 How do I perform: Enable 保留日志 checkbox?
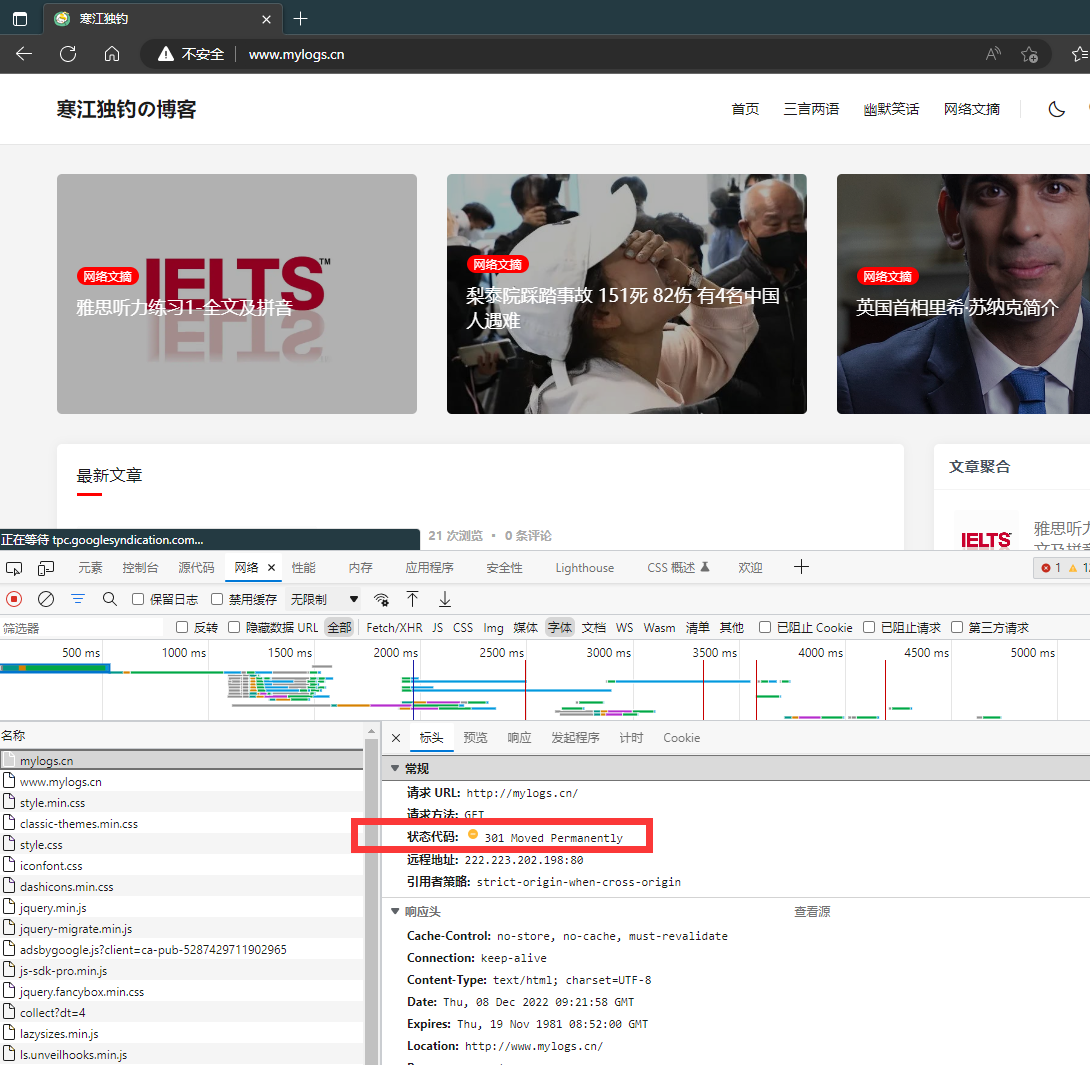138,599
